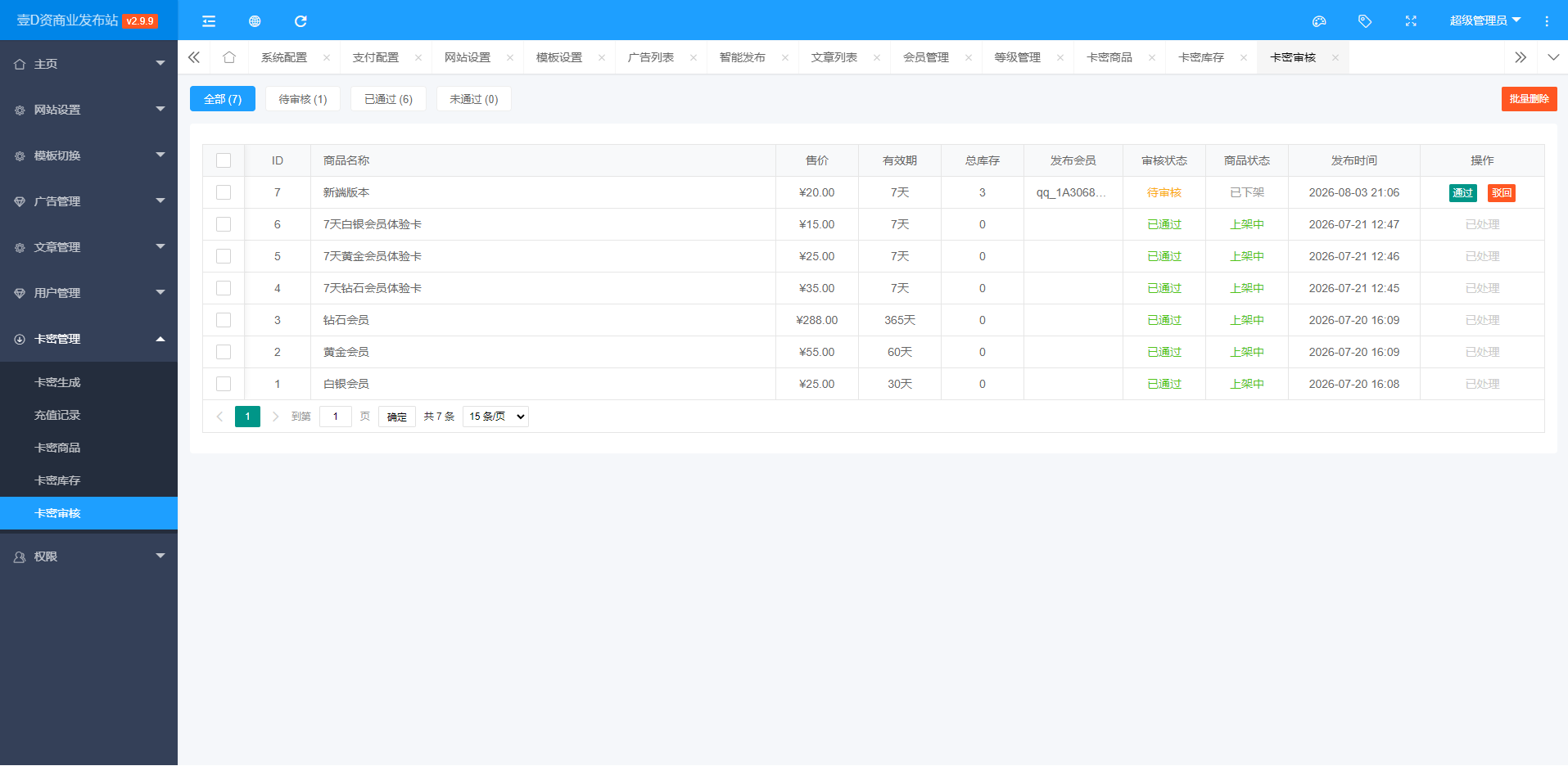Screen dimensions: 1568x766
Task: Open 卡密生成 in the sidebar
Action: tap(88, 382)
